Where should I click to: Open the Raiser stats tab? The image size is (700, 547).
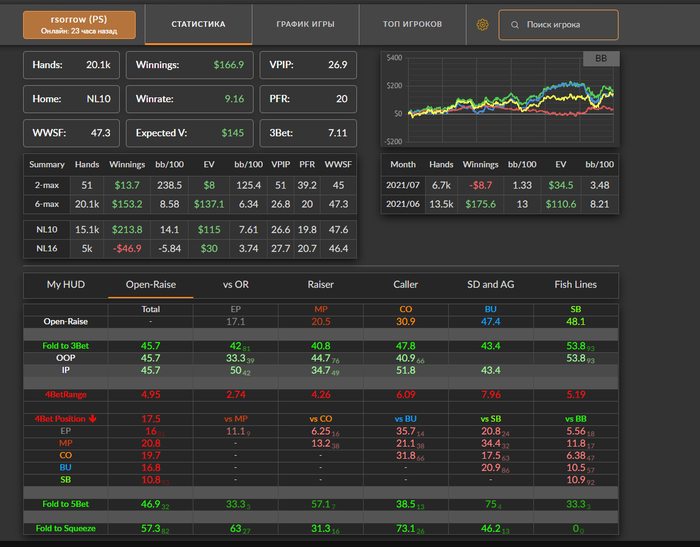(319, 285)
